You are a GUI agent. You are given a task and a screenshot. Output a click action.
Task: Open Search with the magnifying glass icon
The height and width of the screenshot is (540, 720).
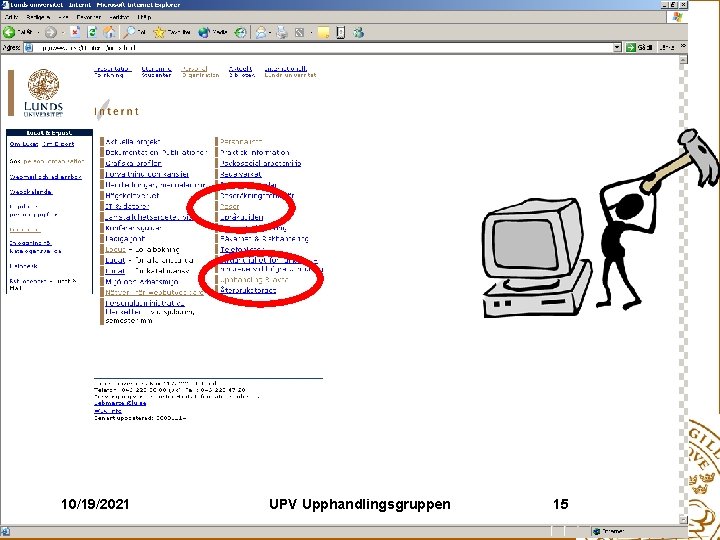coord(130,32)
